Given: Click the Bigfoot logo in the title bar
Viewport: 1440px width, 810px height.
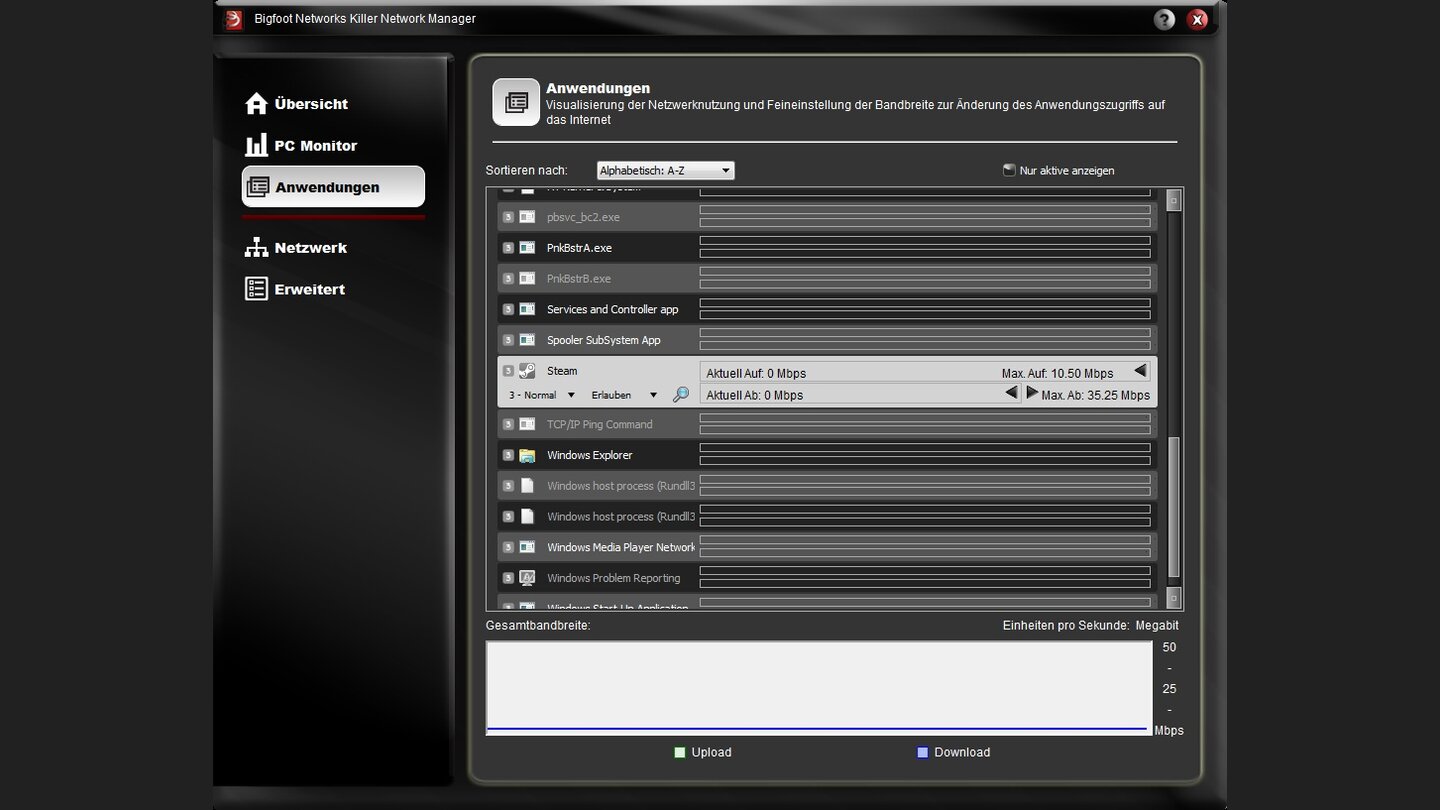Looking at the screenshot, I should [234, 19].
